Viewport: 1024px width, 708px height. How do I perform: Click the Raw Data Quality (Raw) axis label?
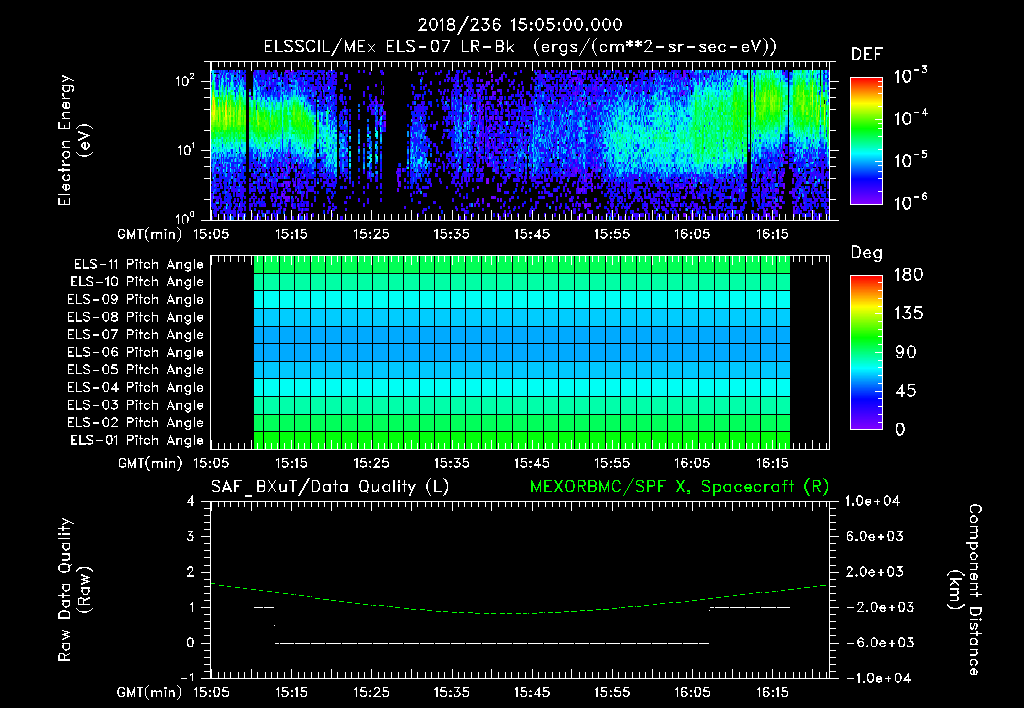[x=74, y=590]
